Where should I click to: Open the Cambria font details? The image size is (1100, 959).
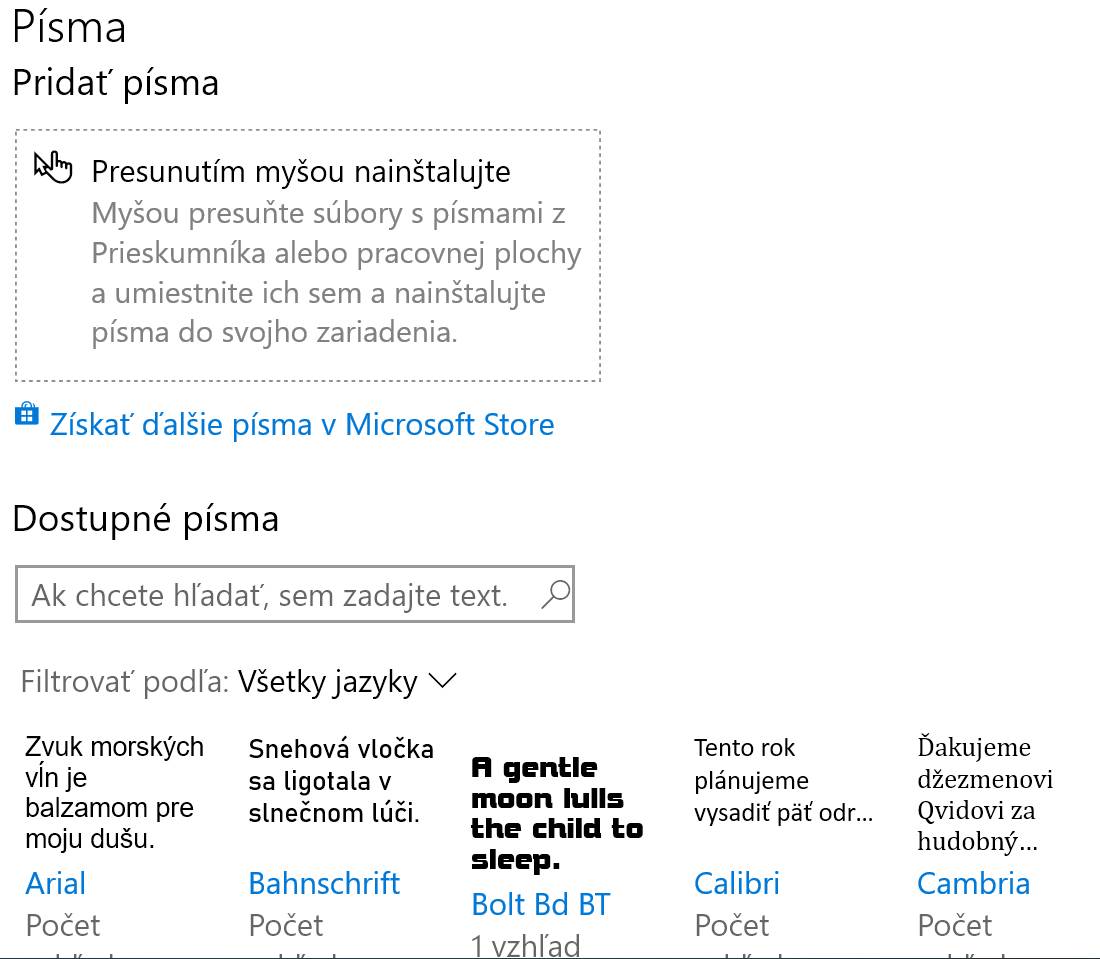[x=973, y=883]
